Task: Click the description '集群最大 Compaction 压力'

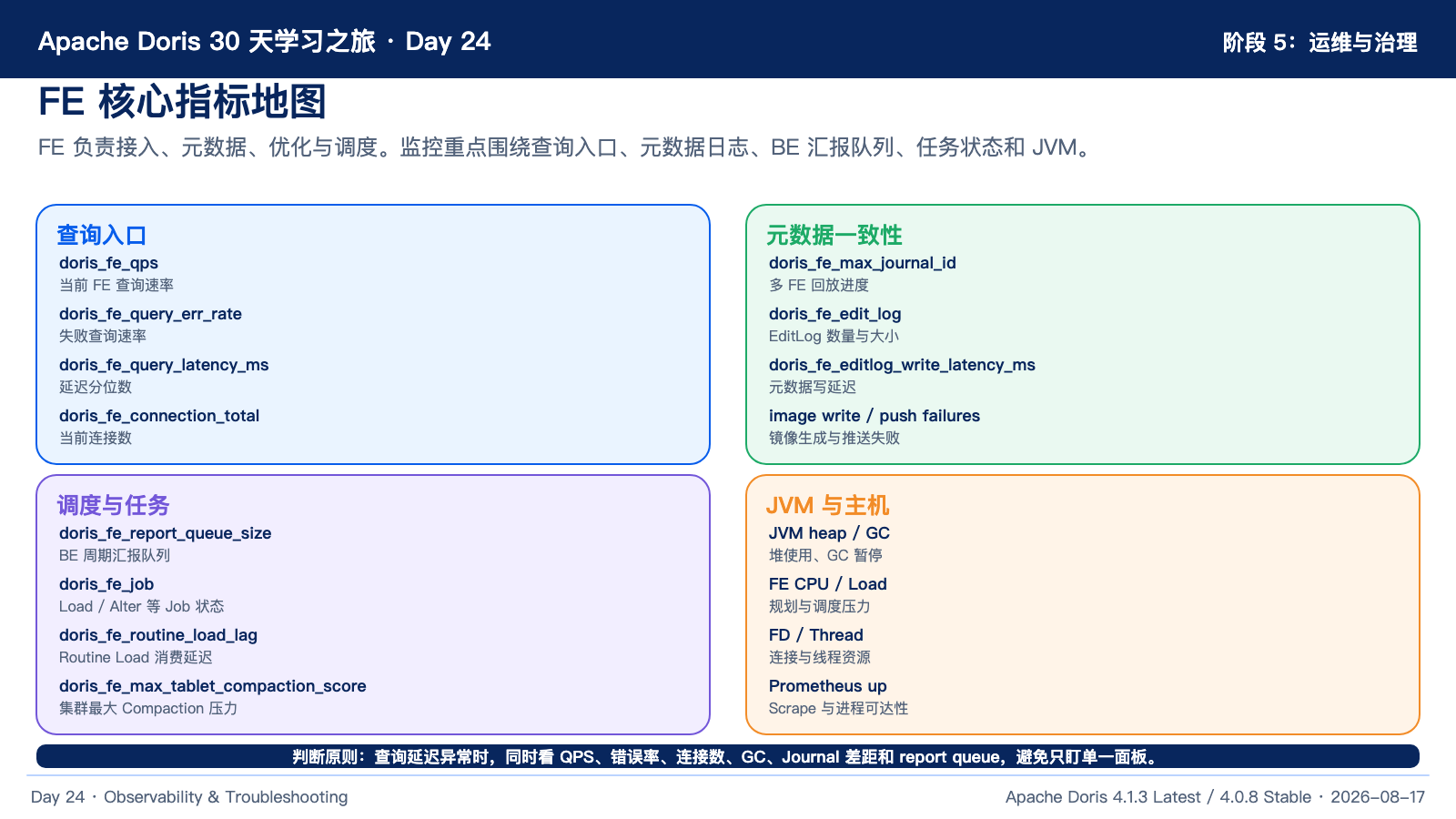Action: 148,709
